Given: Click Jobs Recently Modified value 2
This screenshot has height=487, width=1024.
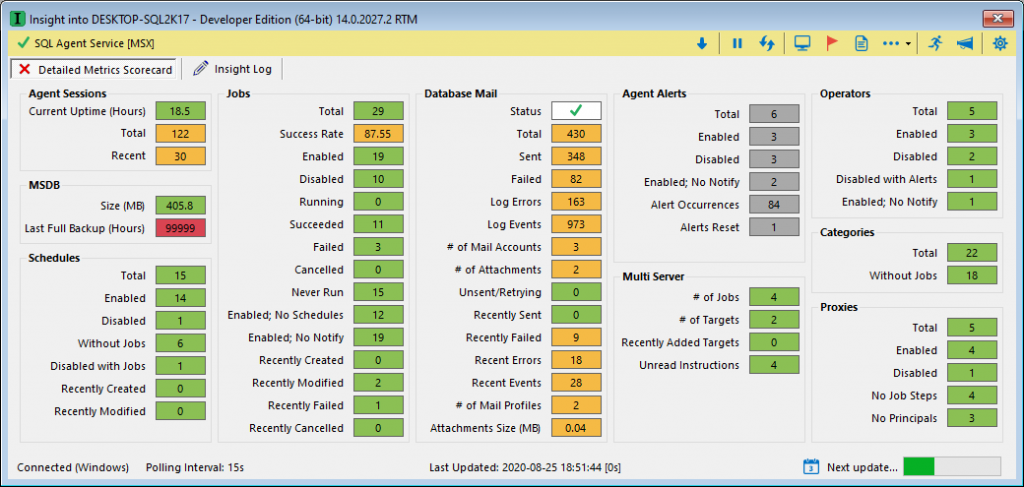Looking at the screenshot, I should pos(378,383).
